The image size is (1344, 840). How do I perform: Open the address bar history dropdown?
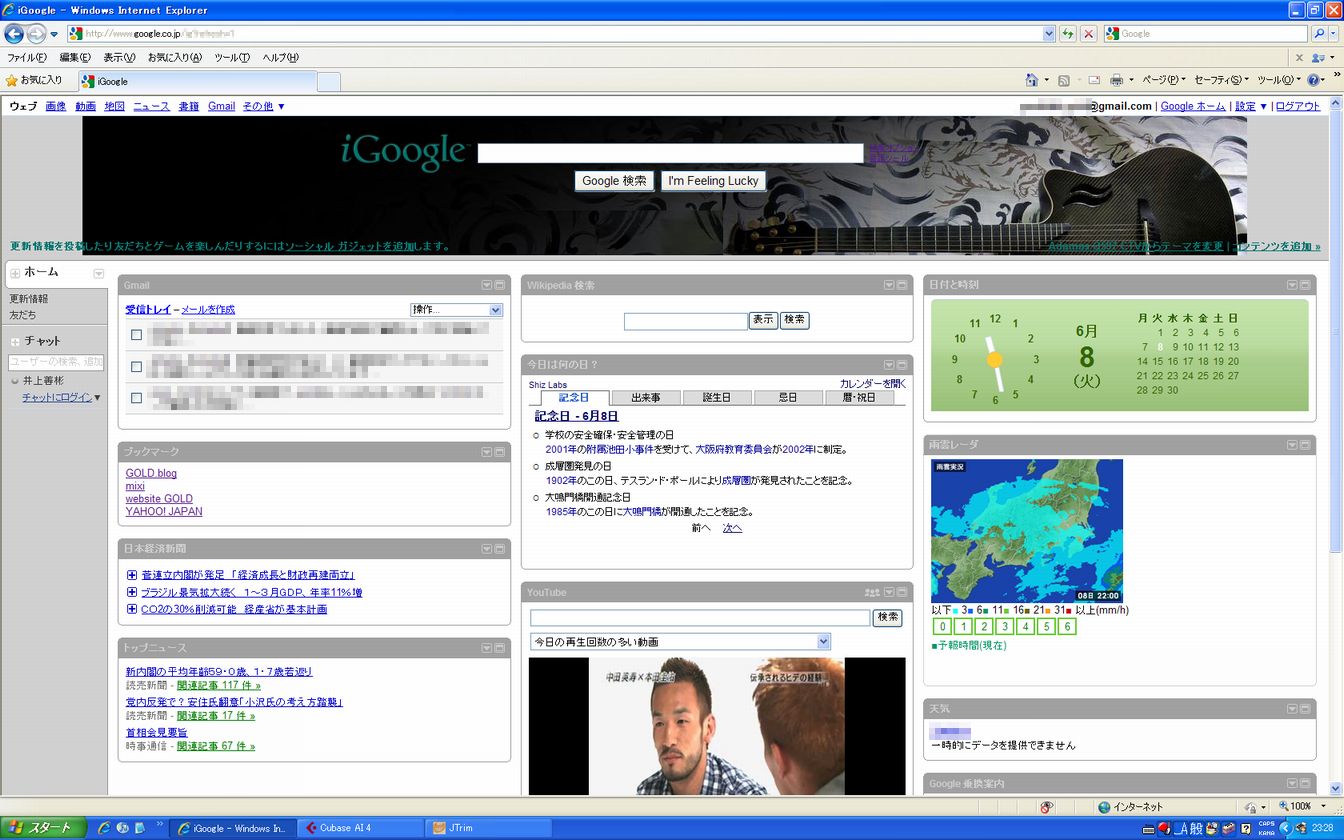[x=1049, y=34]
